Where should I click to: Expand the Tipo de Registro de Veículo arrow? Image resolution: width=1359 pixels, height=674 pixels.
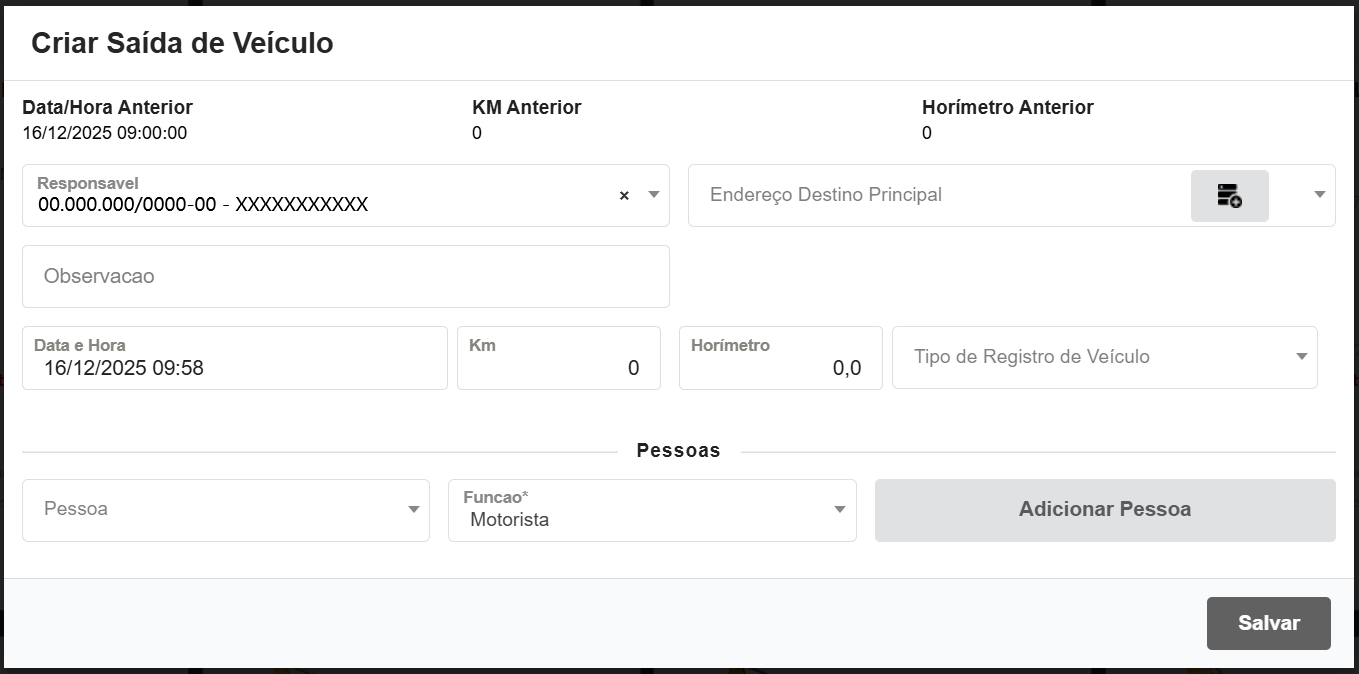pyautogui.click(x=1301, y=357)
